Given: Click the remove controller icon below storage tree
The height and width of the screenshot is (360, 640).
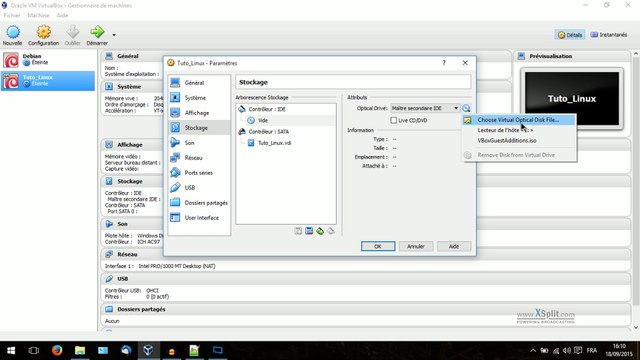Looking at the screenshot, I should 309,231.
